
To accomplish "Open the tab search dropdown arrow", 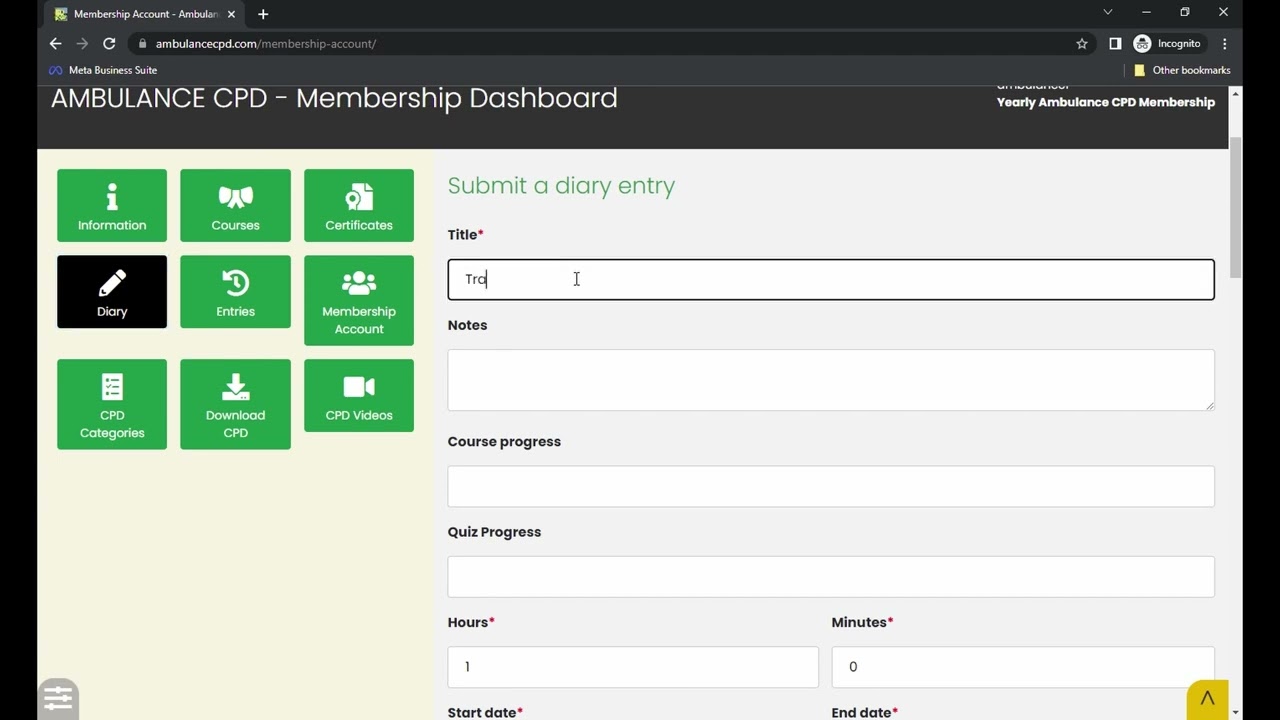I will [x=1108, y=13].
